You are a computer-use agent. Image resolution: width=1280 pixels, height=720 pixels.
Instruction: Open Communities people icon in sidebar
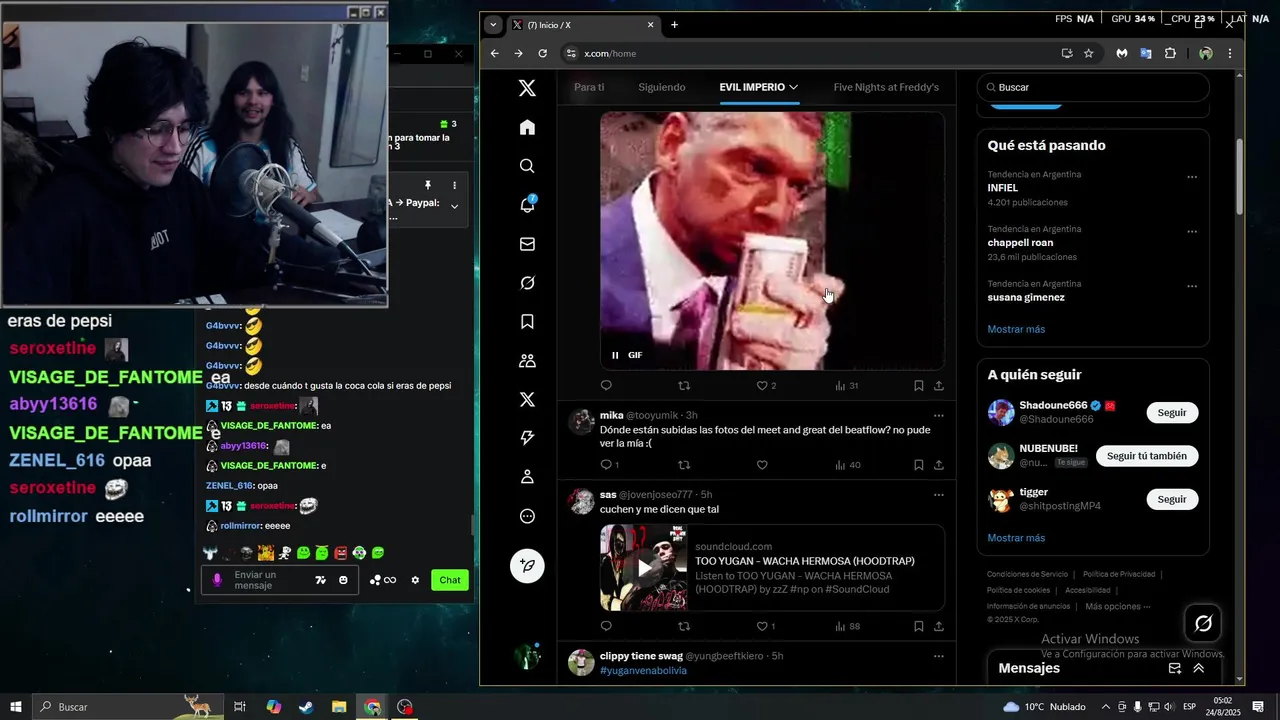pos(527,361)
